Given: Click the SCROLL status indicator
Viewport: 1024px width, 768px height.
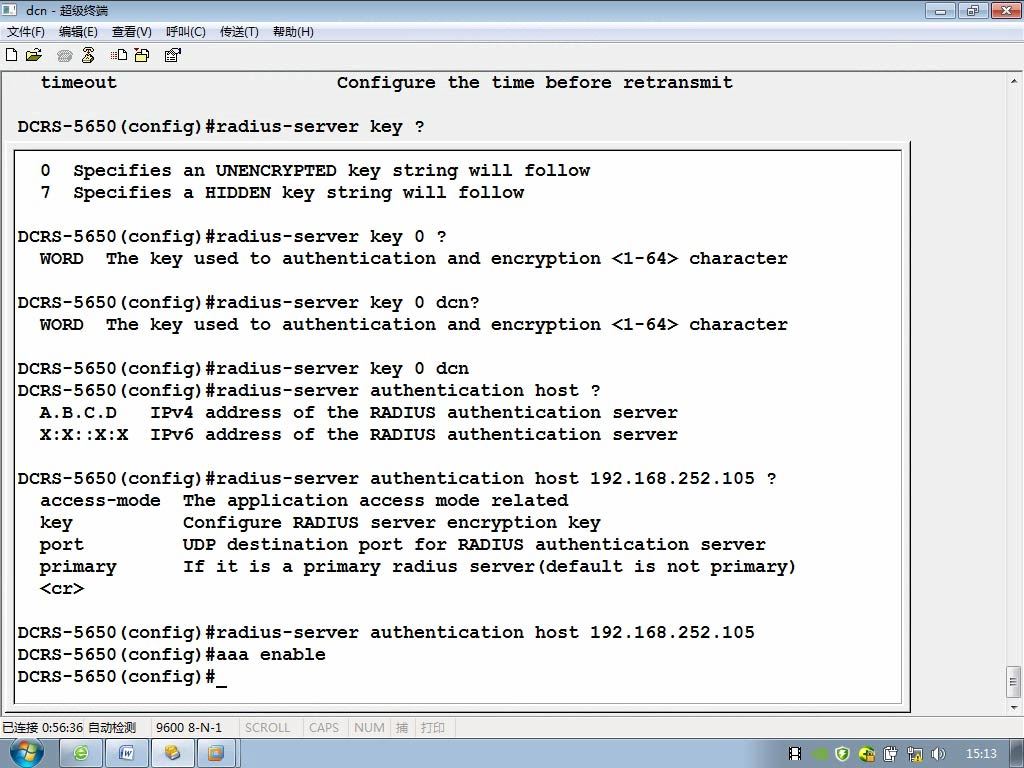Looking at the screenshot, I should pyautogui.click(x=267, y=728).
